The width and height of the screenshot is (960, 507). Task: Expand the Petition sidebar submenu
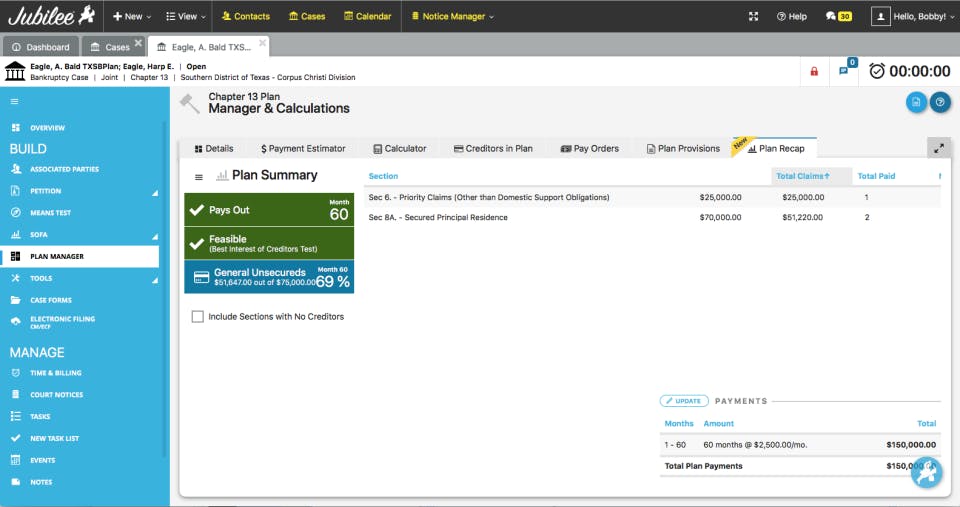[155, 192]
